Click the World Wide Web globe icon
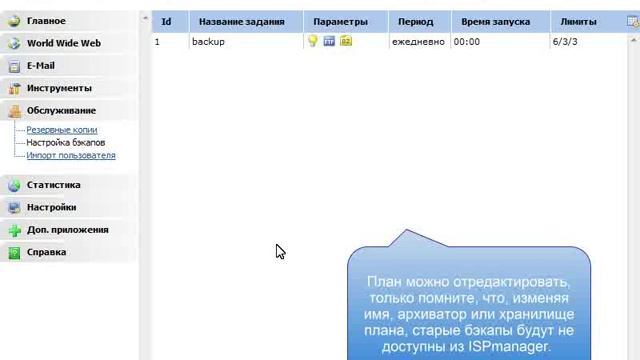This screenshot has height=360, width=640. click(x=14, y=43)
